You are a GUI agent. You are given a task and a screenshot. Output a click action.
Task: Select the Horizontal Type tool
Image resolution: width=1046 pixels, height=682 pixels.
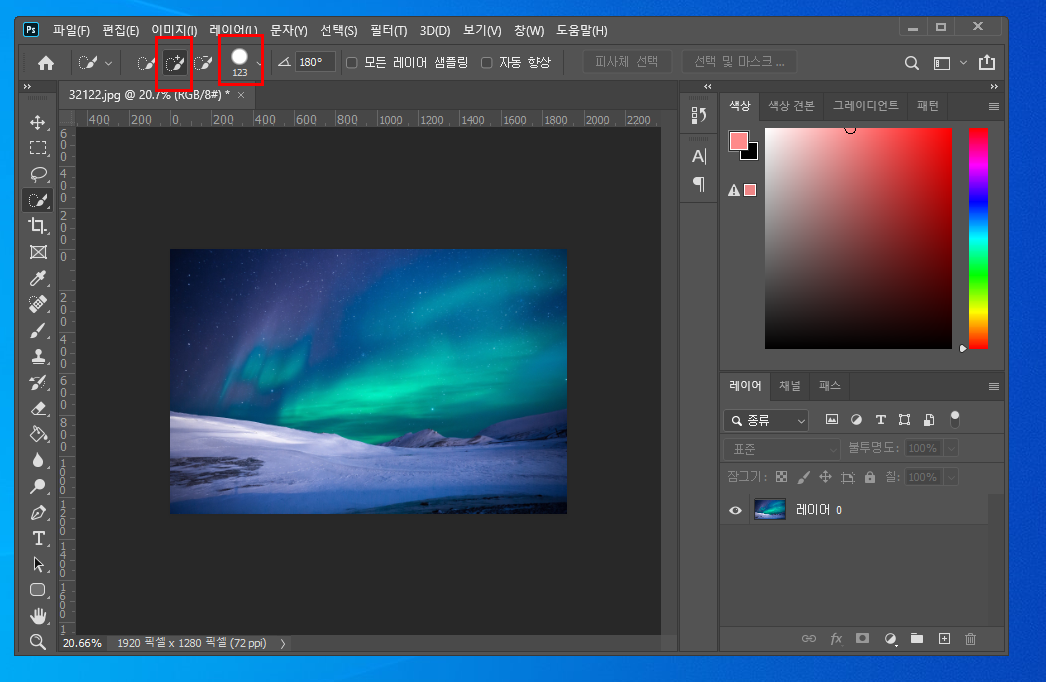click(x=38, y=539)
